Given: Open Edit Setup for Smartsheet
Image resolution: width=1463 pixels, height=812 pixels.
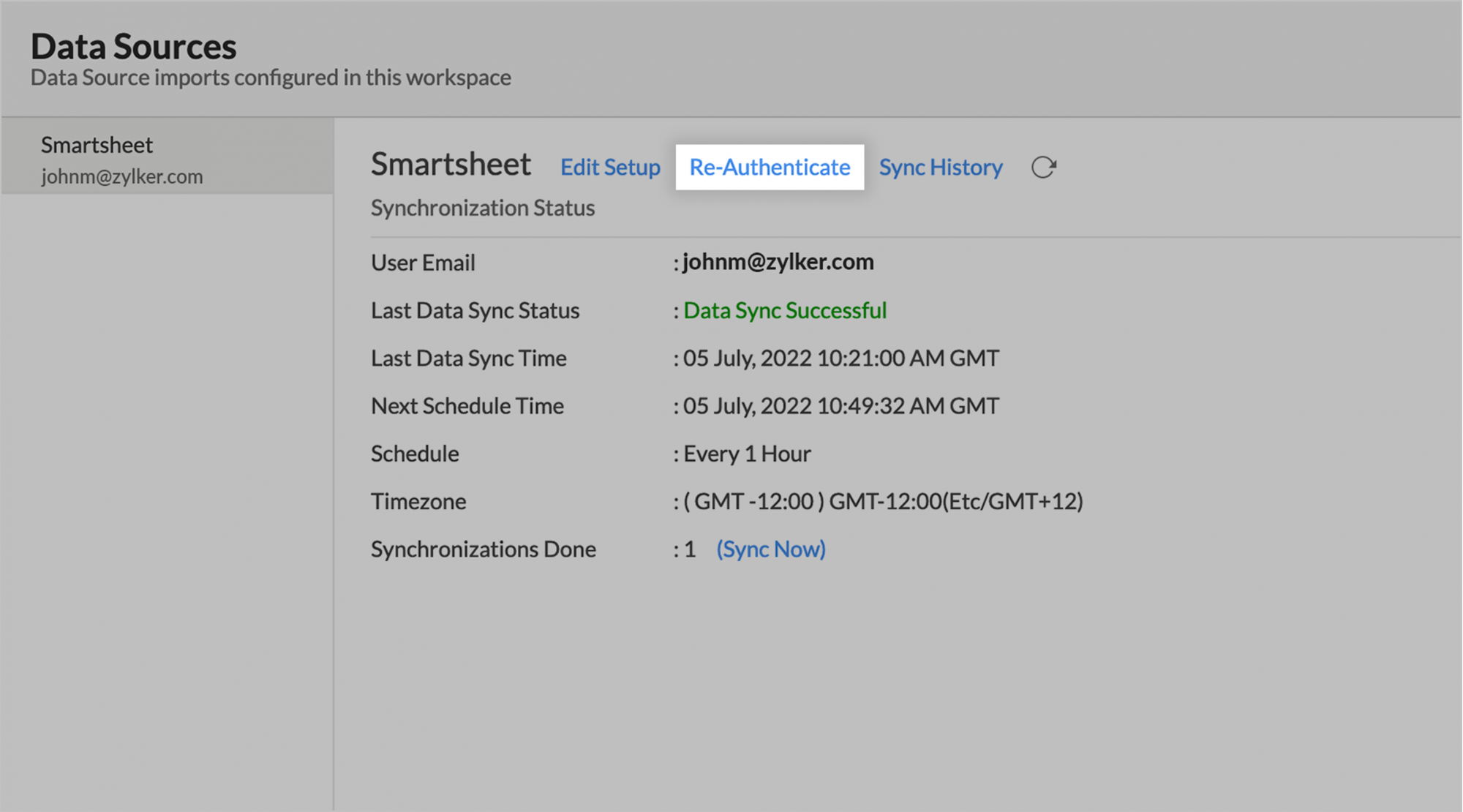Looking at the screenshot, I should pos(610,168).
